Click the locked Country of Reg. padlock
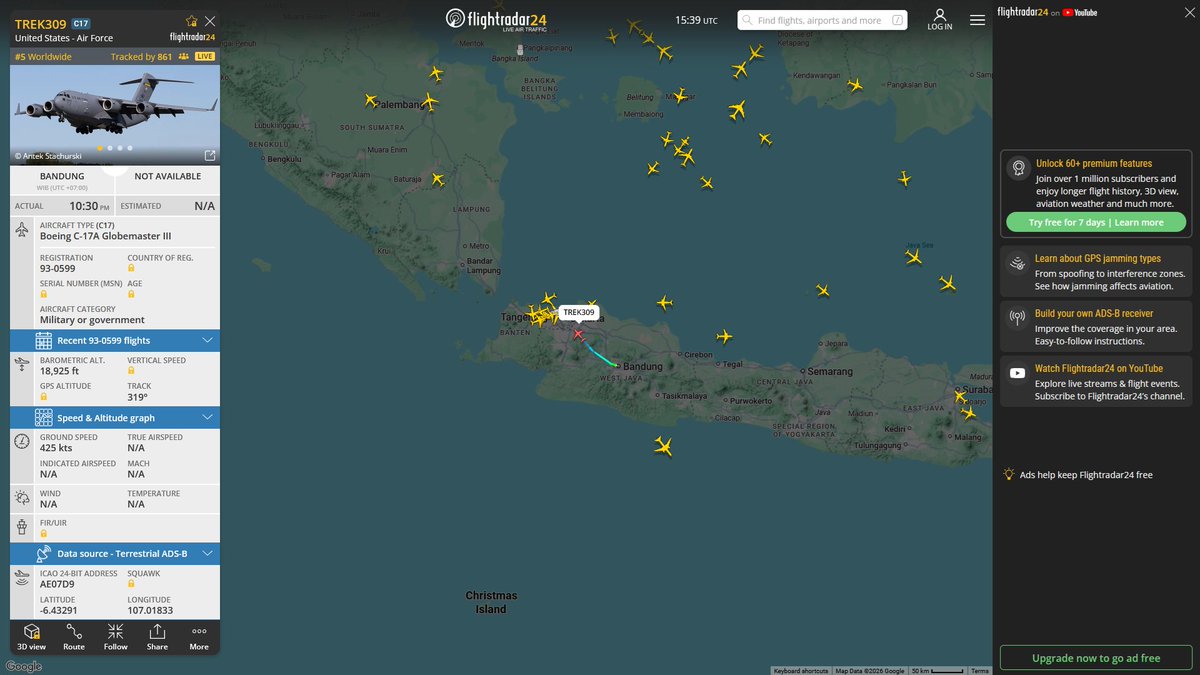Image resolution: width=1200 pixels, height=675 pixels. tap(131, 268)
